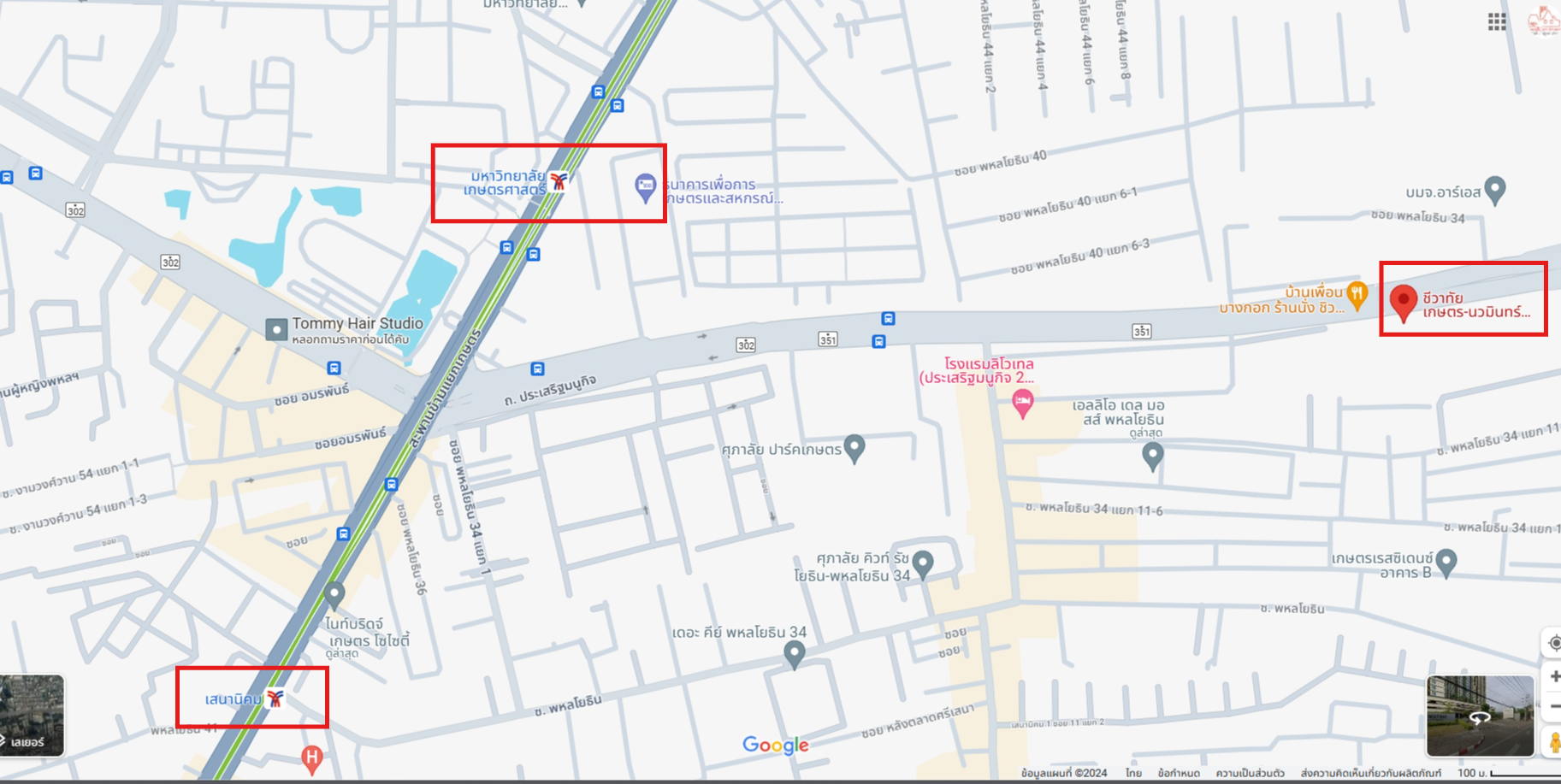Image resolution: width=1561 pixels, height=784 pixels.
Task: Select the Tommy Hair Studio place icon
Action: pyautogui.click(x=276, y=329)
